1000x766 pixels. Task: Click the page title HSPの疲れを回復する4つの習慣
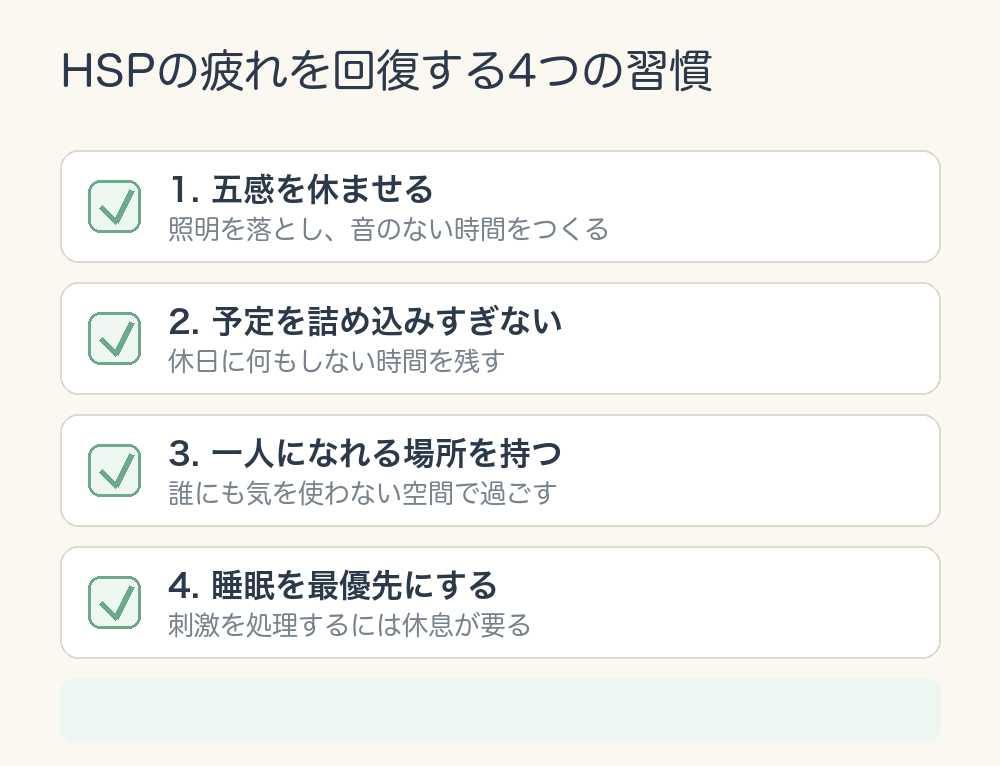(386, 70)
